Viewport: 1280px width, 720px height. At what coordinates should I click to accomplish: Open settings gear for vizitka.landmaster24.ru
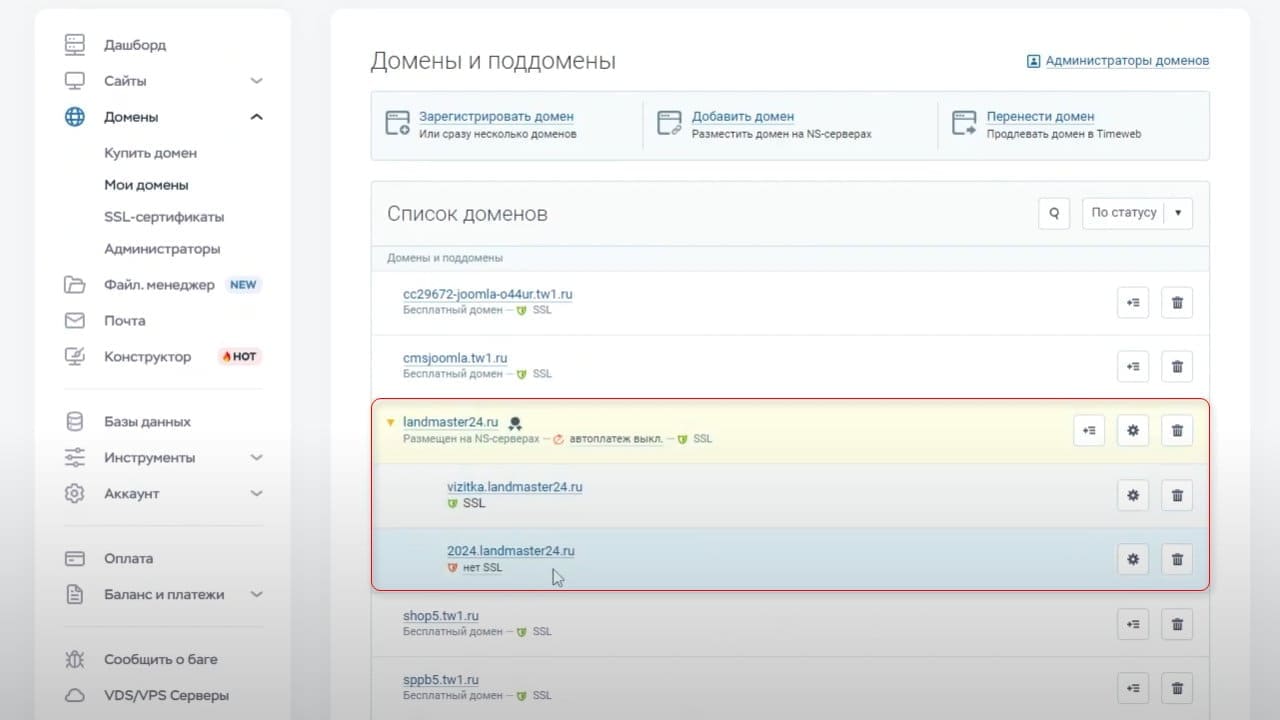[1133, 495]
